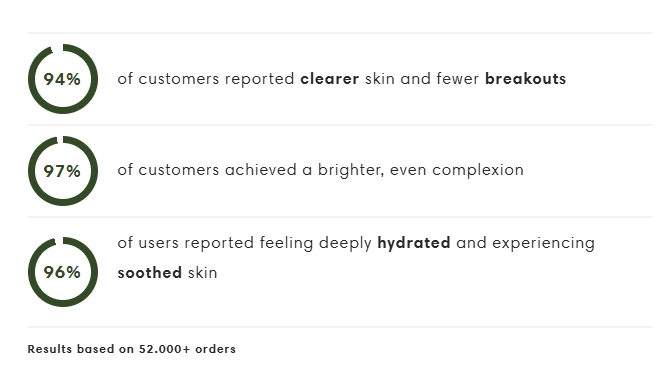Click the 94% circular progress ring
Viewport: 666px width, 390px height.
point(63,79)
